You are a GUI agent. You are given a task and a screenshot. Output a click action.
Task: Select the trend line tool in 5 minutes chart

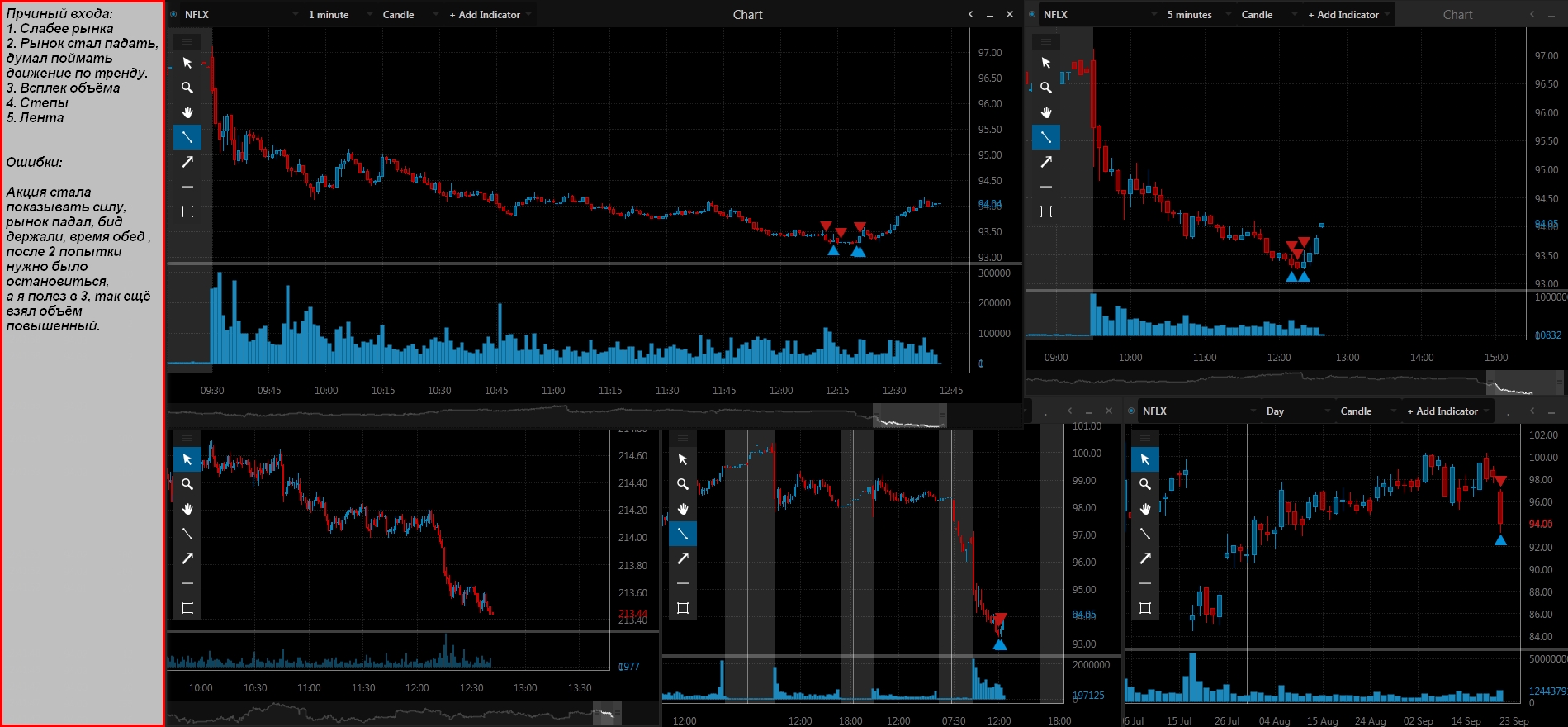click(1046, 137)
